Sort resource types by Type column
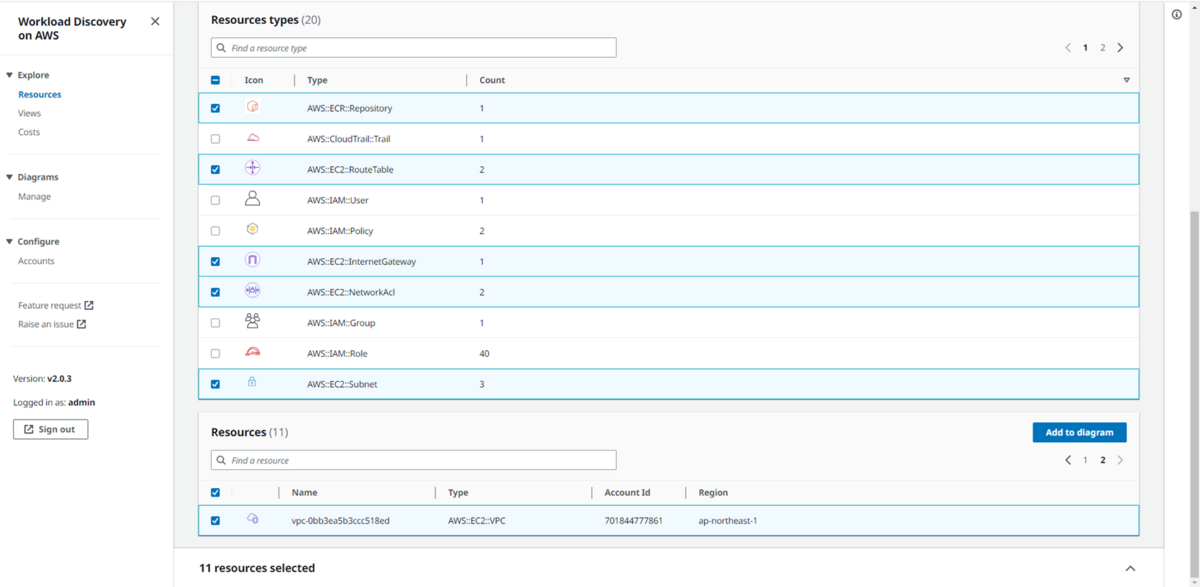Image resolution: width=1200 pixels, height=587 pixels. [x=317, y=80]
